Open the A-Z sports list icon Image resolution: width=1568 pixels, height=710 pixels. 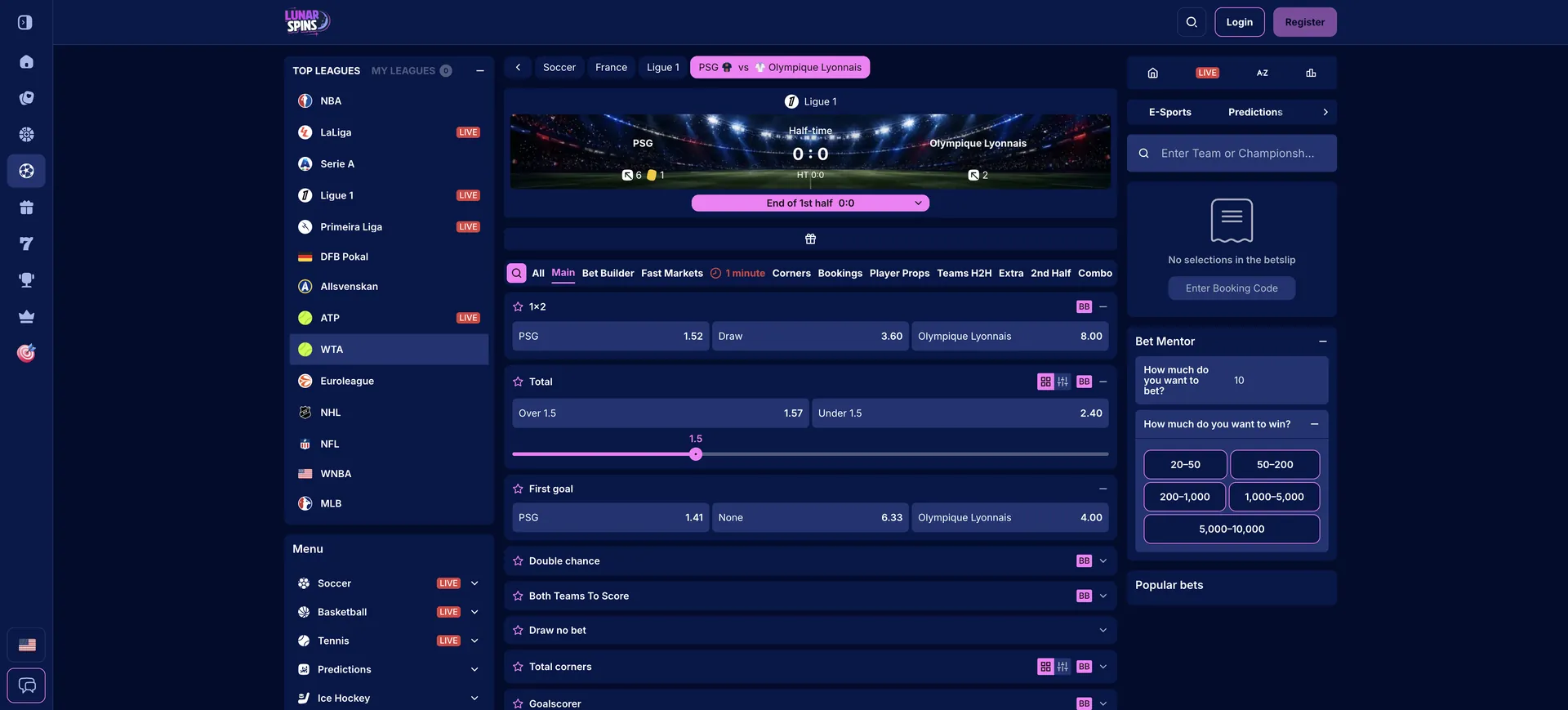tap(1262, 73)
